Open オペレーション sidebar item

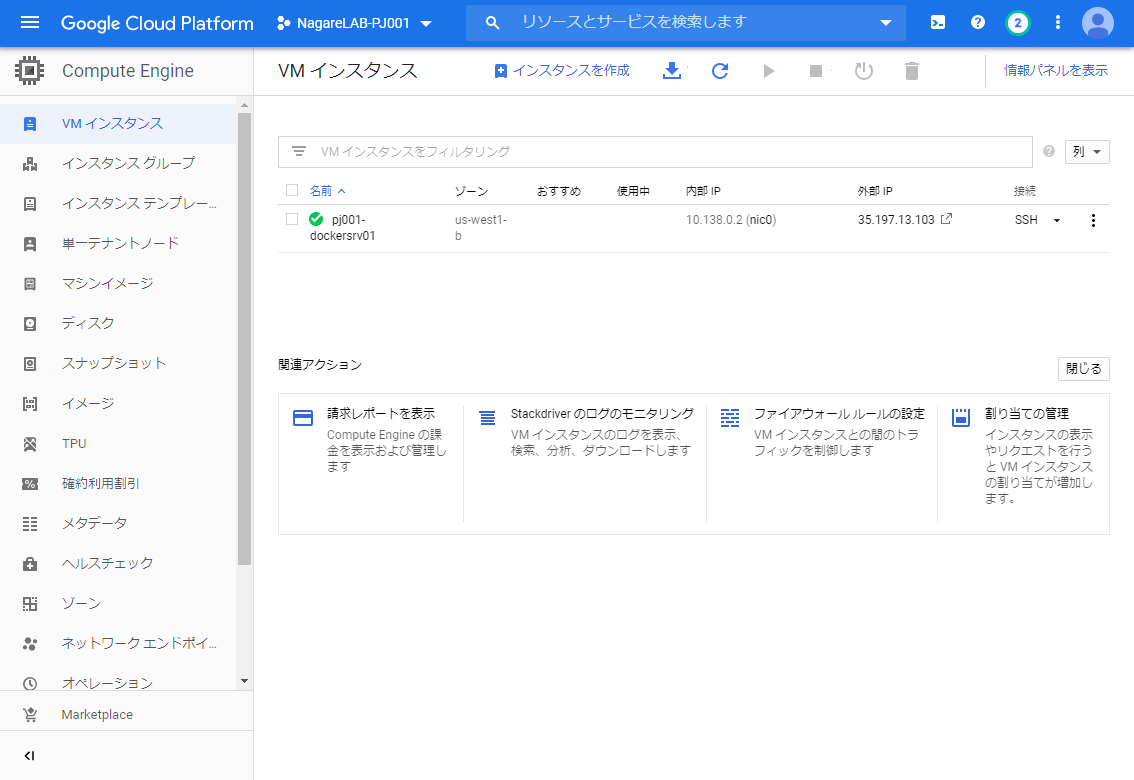tap(118, 681)
